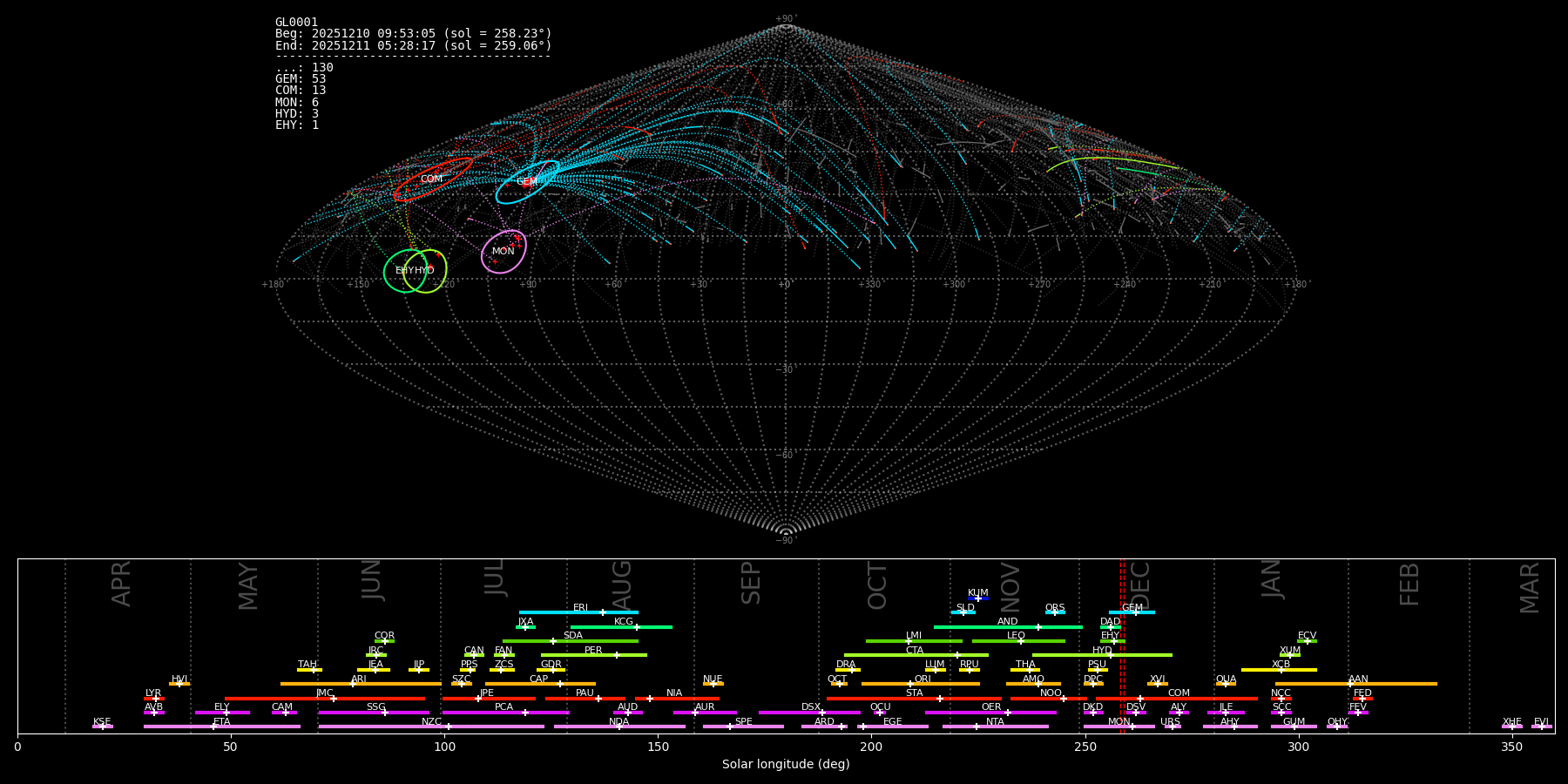Select the NZC shower bar in the timeline
1568x784 pixels.
click(431, 727)
